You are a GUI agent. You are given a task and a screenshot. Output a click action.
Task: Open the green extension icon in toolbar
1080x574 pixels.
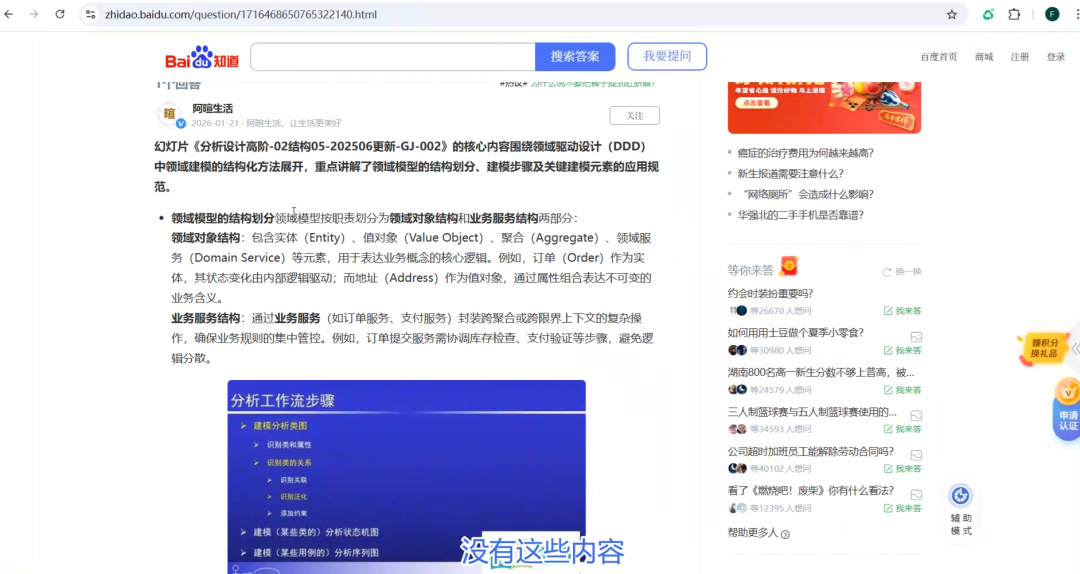988,14
